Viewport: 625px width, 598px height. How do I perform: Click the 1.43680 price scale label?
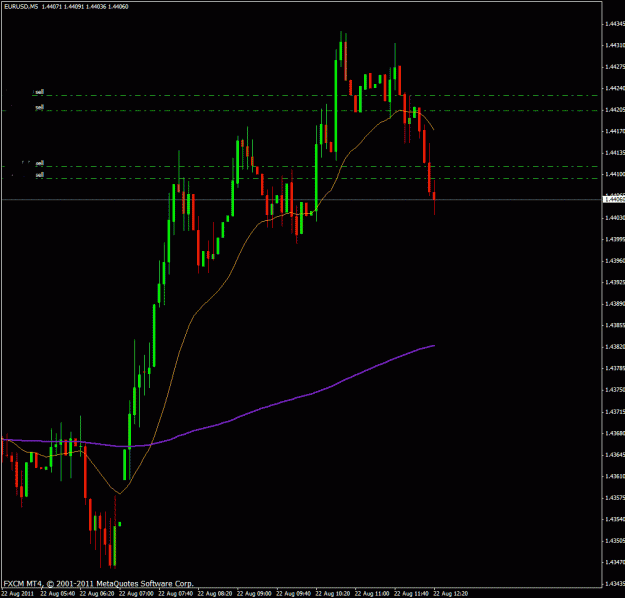(615, 433)
